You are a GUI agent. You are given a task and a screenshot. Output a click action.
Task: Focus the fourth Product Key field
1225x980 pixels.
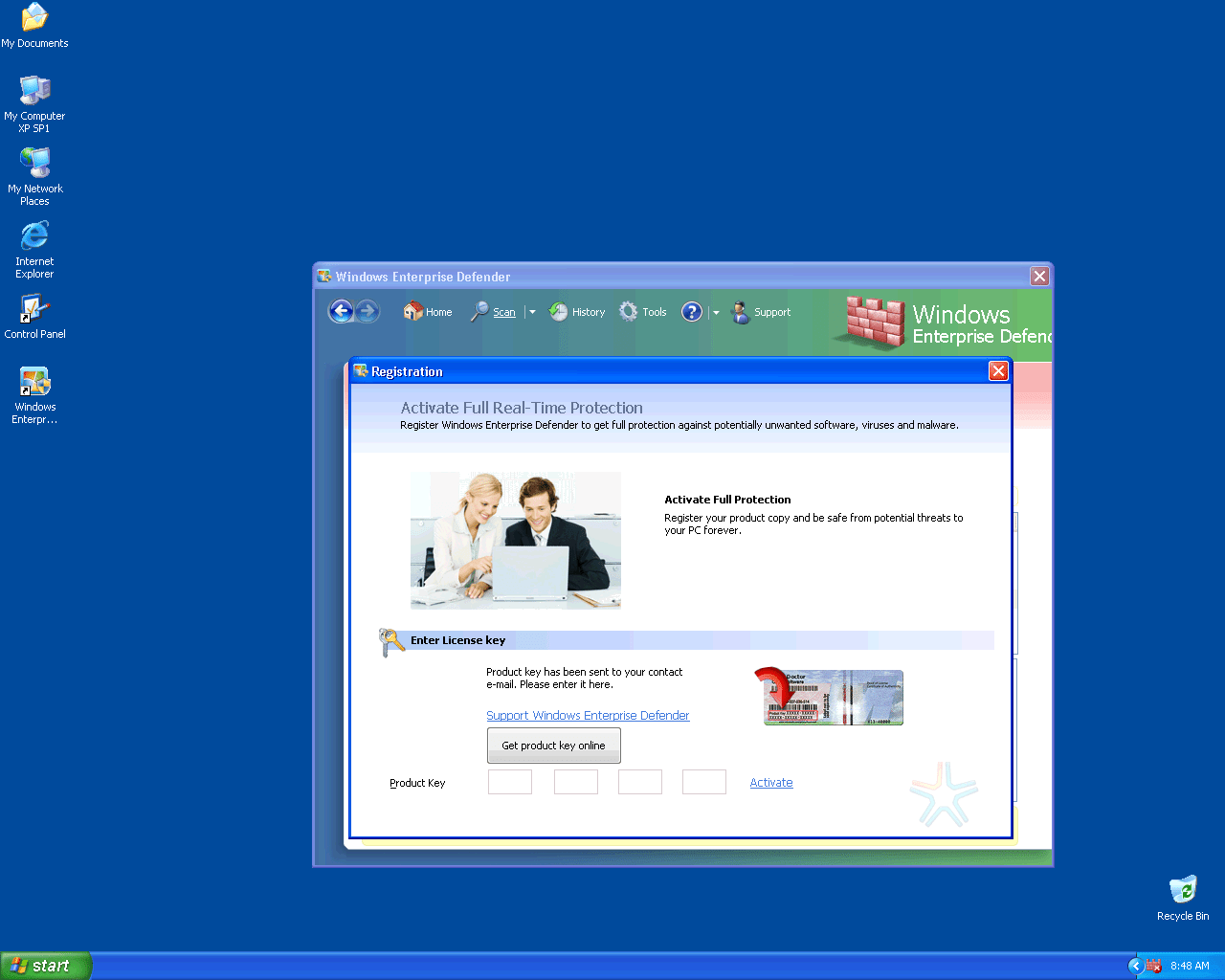(704, 782)
